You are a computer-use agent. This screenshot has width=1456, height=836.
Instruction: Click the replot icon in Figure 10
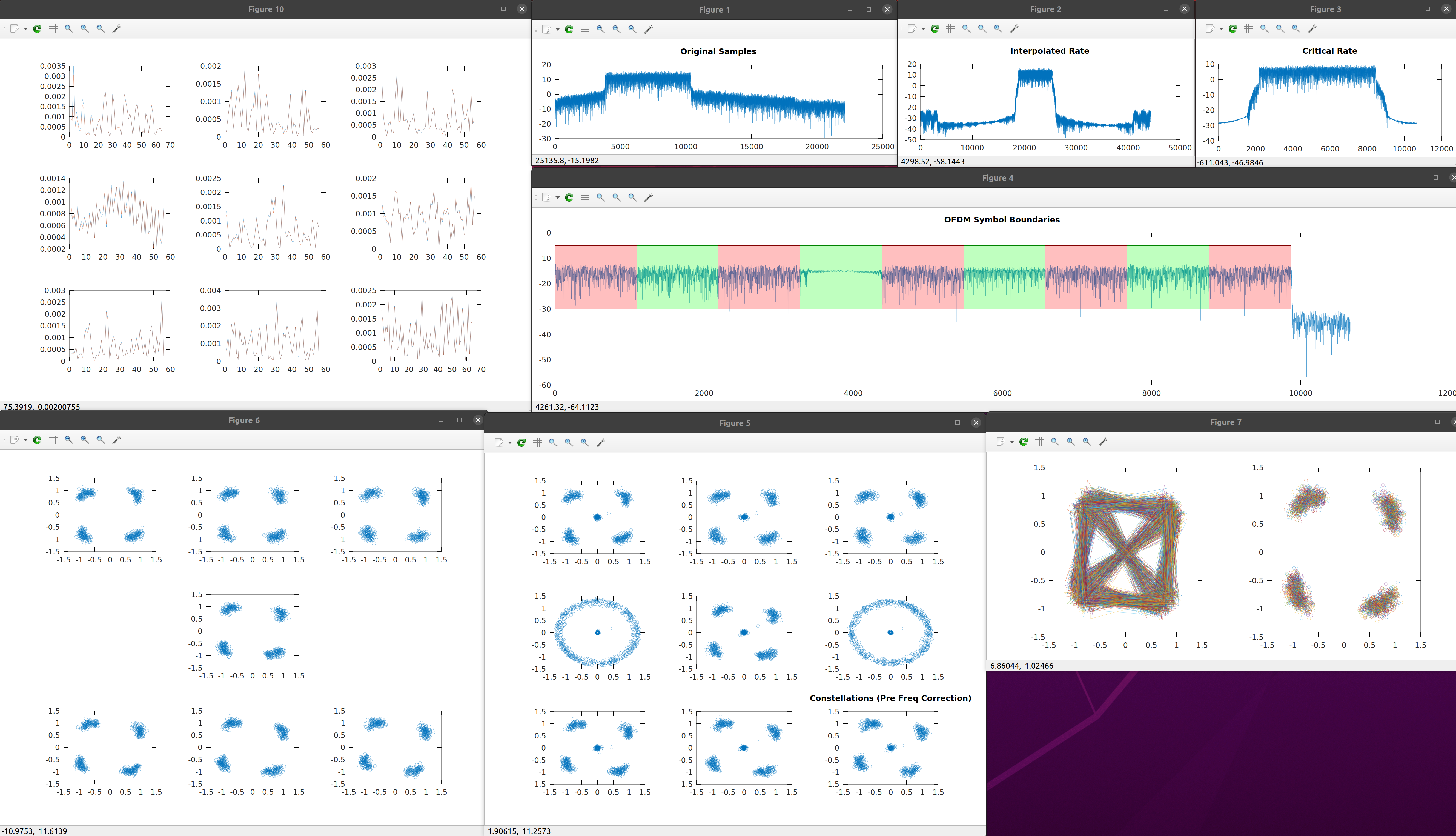pos(37,29)
